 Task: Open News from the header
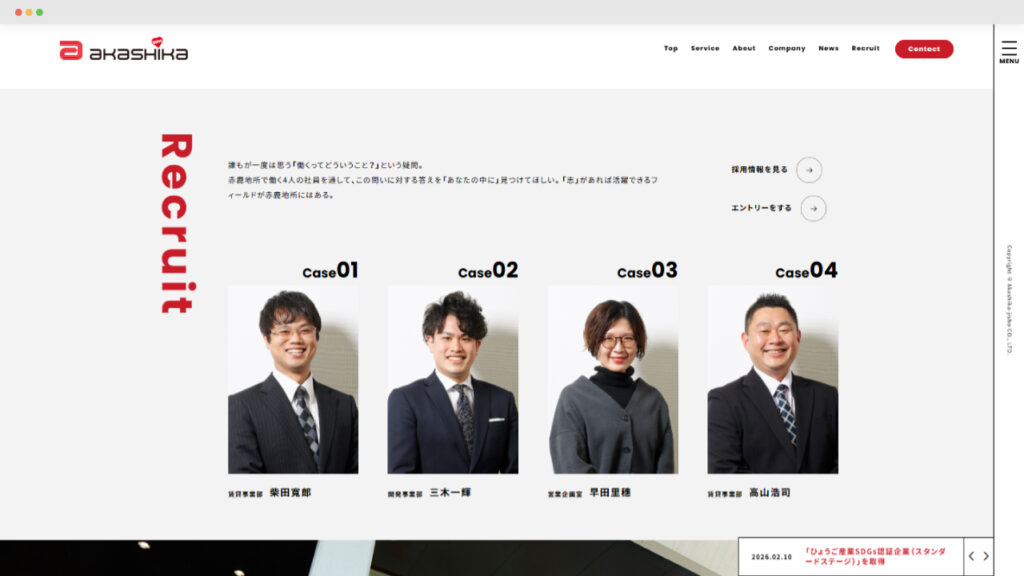pyautogui.click(x=828, y=49)
